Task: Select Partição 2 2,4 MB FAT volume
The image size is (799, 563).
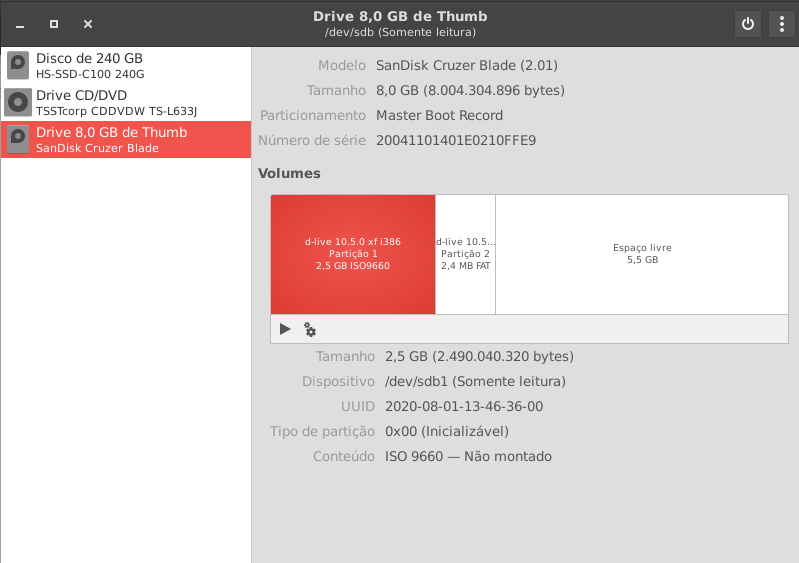Action: coord(465,254)
